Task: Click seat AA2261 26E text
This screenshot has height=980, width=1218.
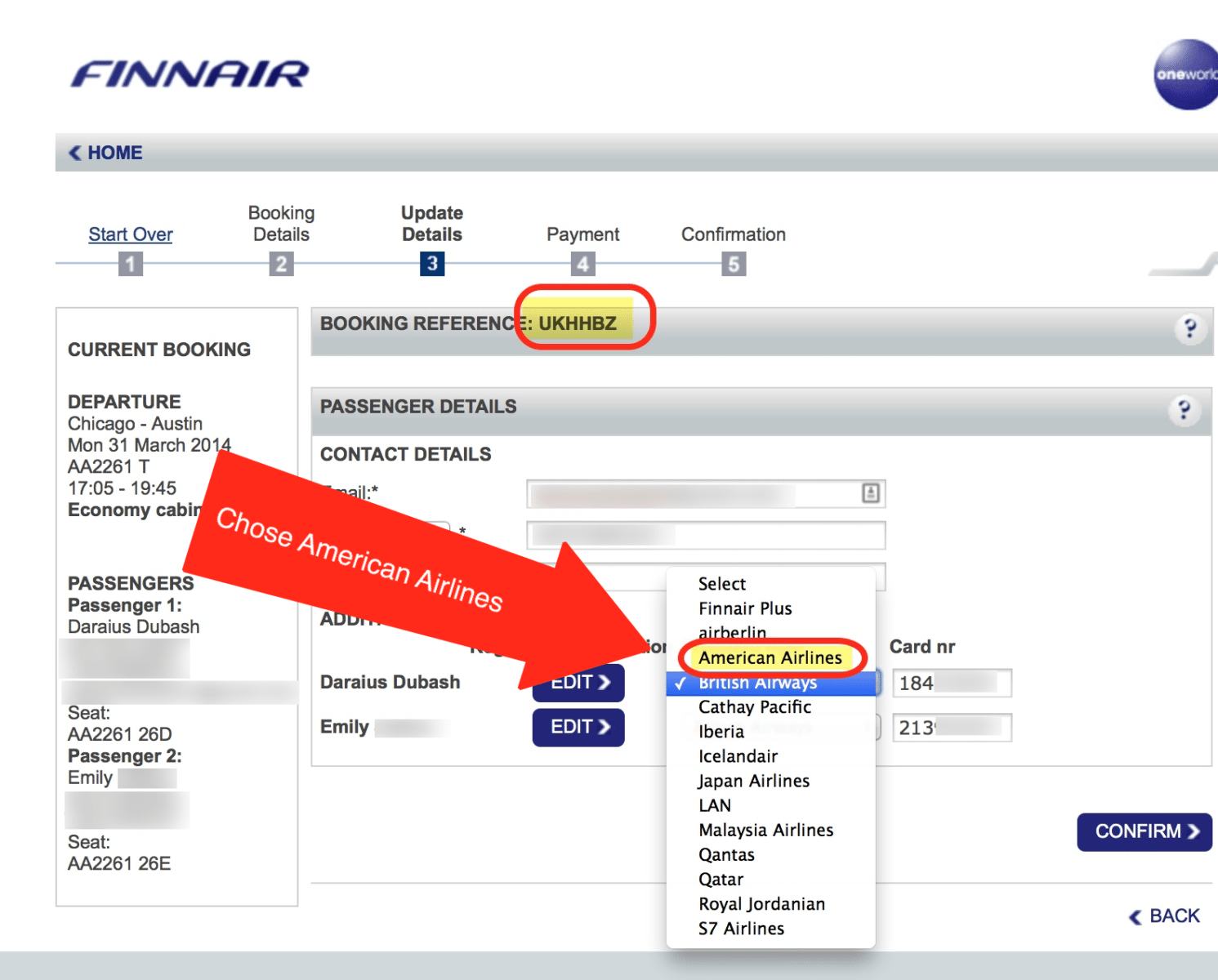Action: 119,863
